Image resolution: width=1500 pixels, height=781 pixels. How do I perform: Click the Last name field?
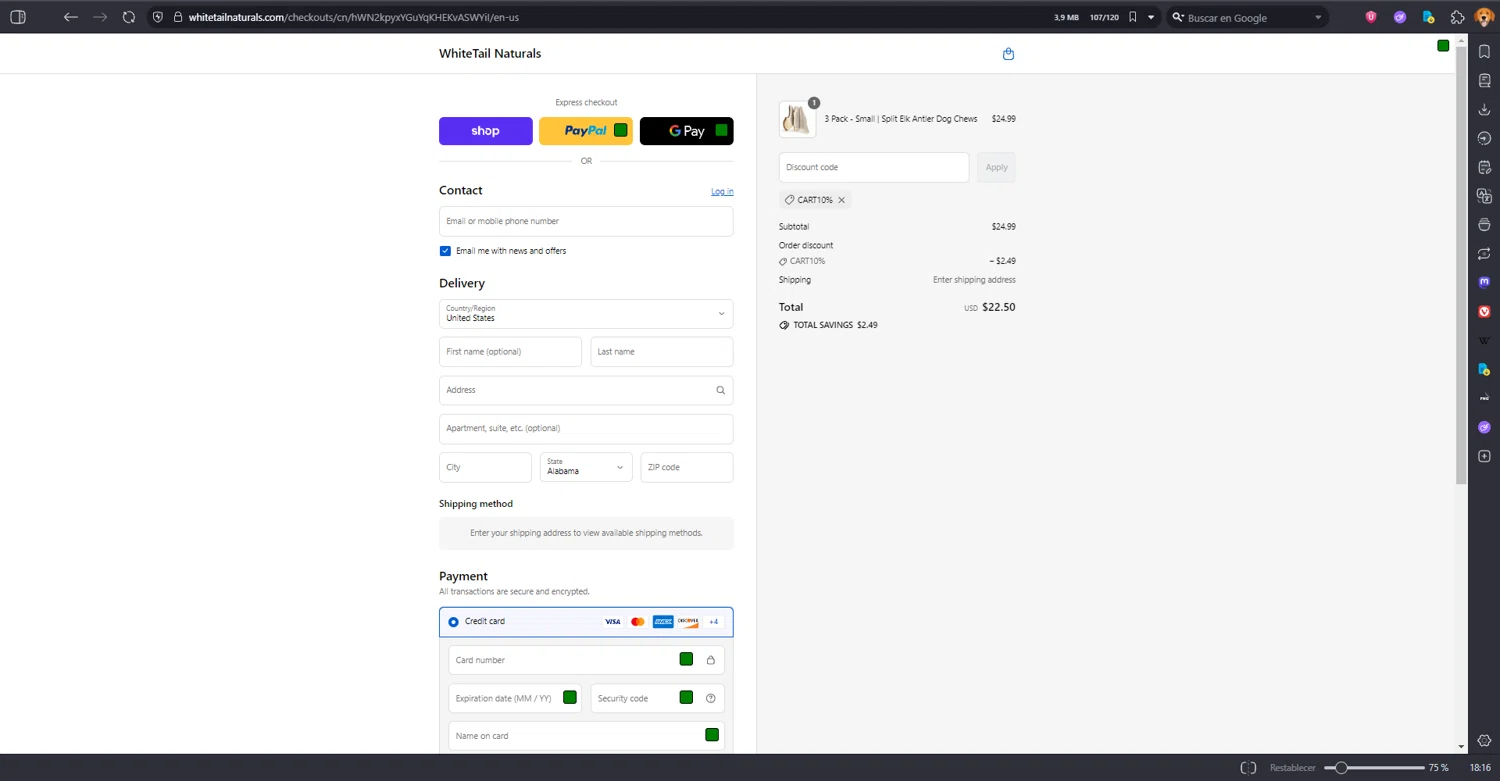click(662, 352)
